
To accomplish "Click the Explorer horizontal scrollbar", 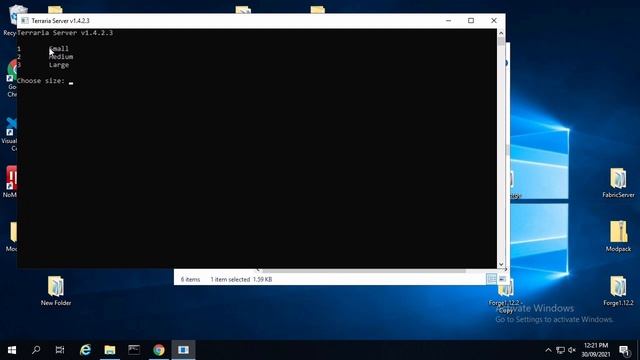I will click(363, 271).
